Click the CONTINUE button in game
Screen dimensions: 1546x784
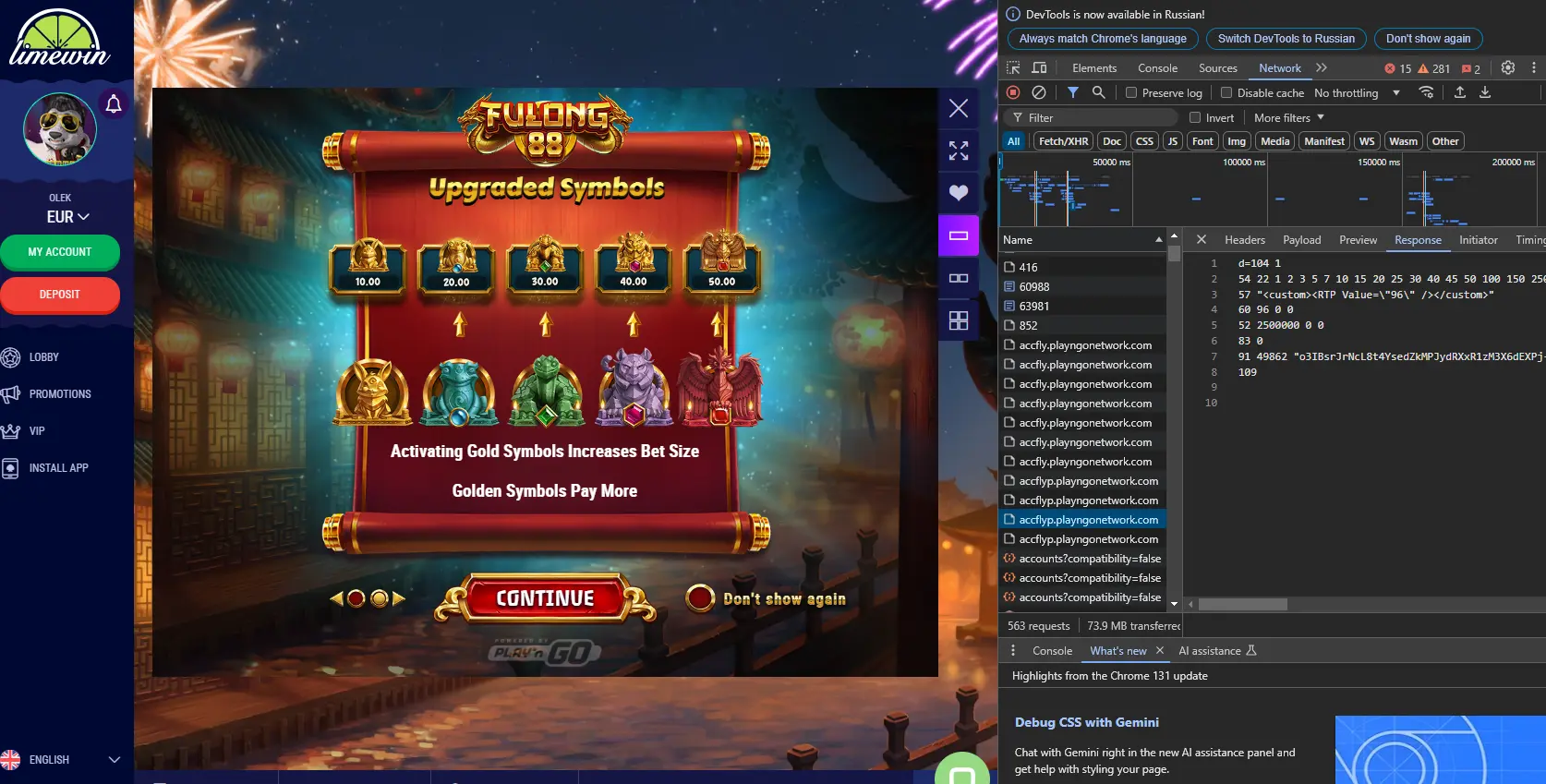(545, 598)
